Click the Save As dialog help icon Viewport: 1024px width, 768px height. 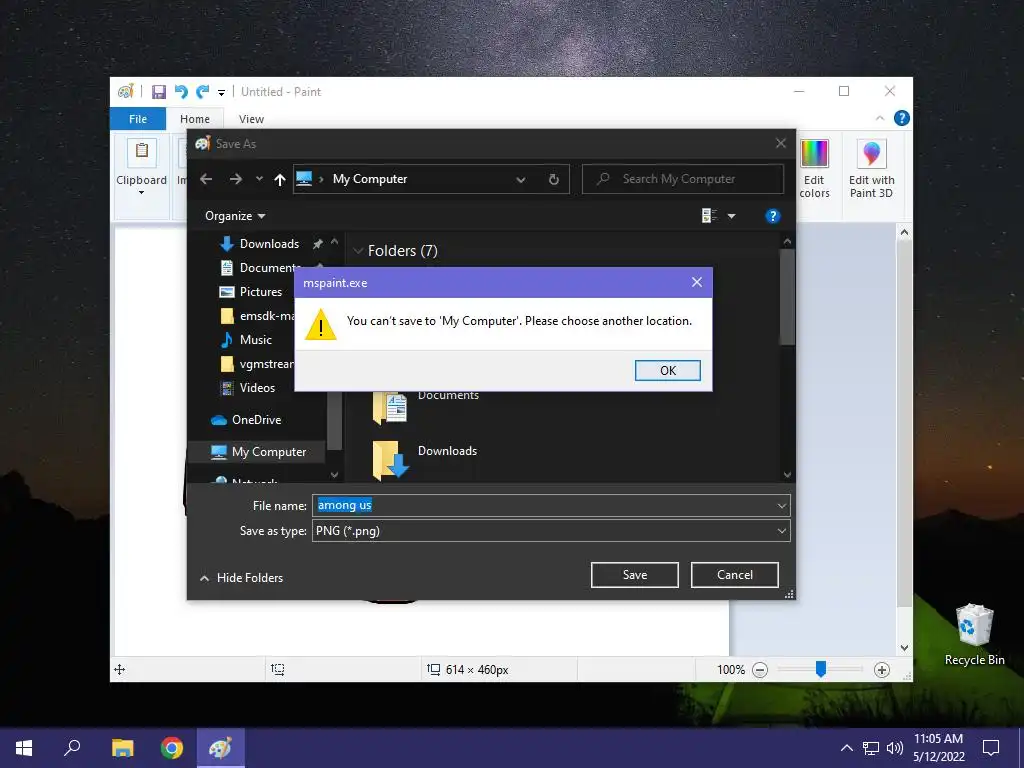[773, 216]
